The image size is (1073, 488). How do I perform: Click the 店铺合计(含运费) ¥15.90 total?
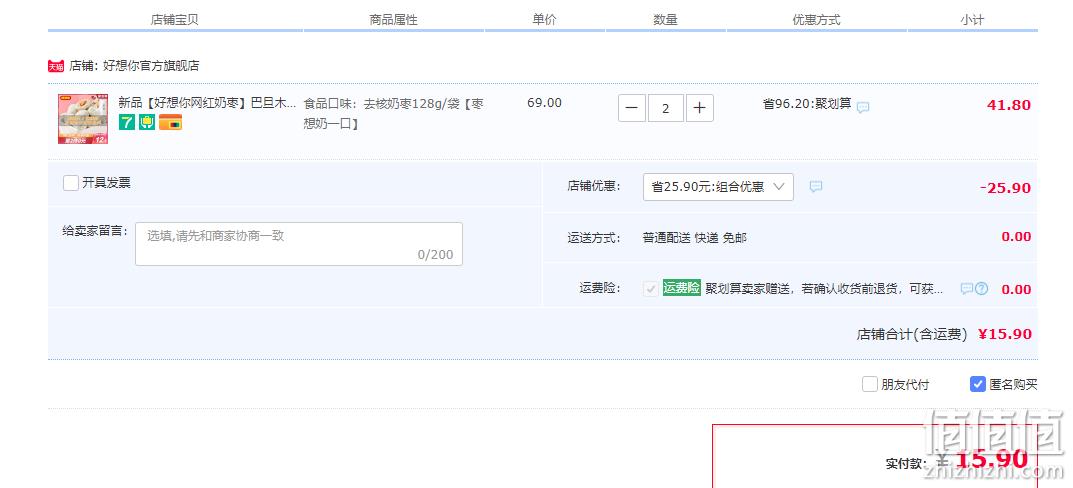pyautogui.click(x=944, y=334)
